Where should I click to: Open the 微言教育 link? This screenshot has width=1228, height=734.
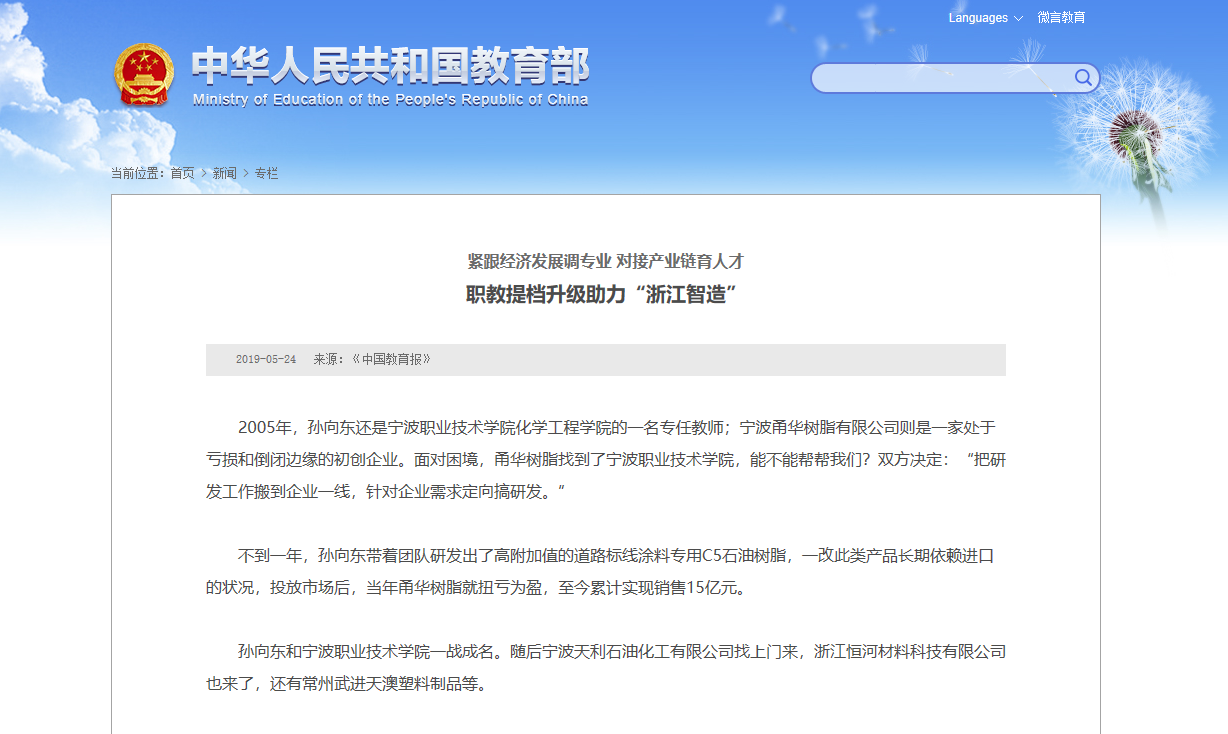(1061, 18)
